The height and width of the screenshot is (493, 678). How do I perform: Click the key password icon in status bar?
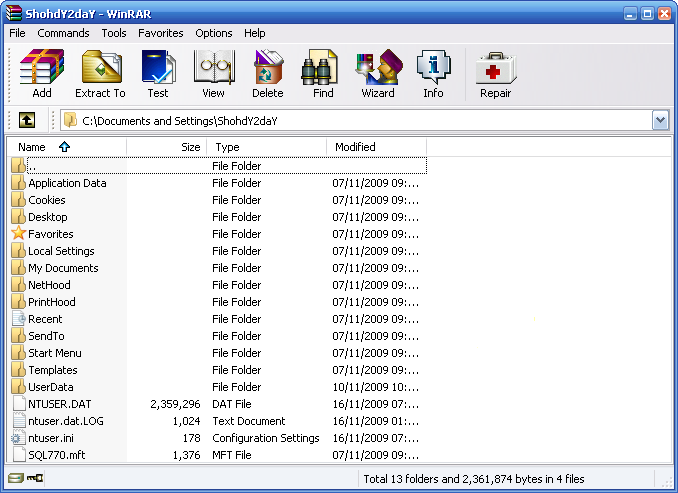click(35, 478)
